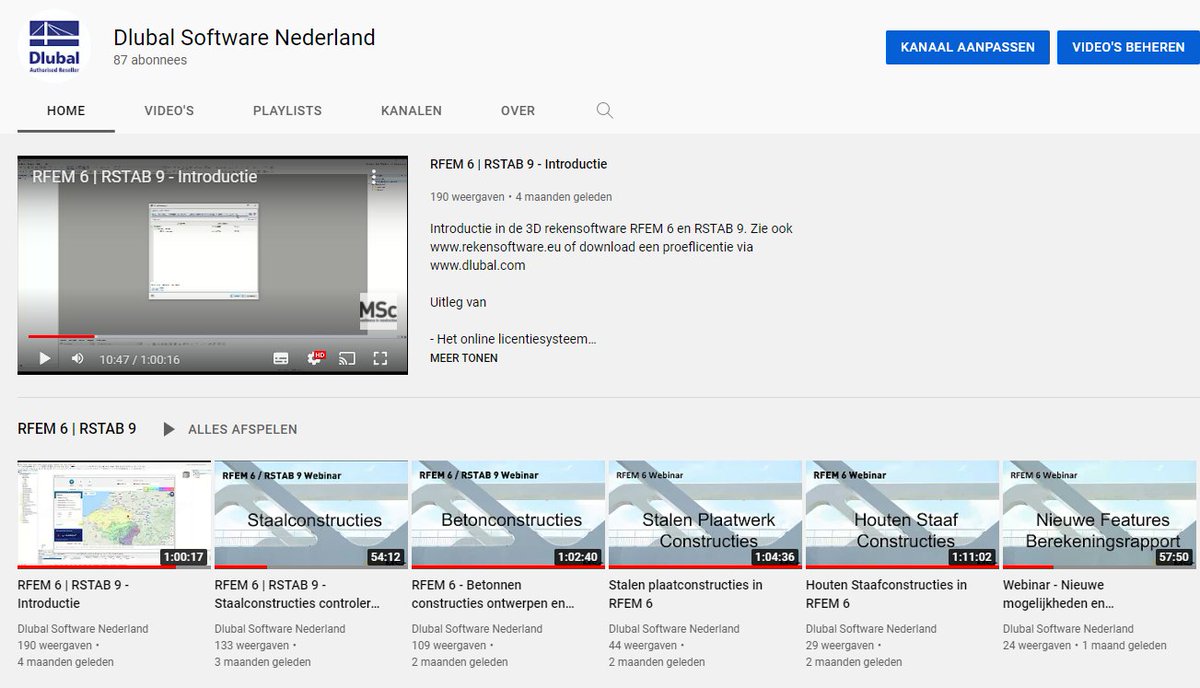Open the RFEM 6 | RSTAB 9 playlist heading
1200x688 pixels.
tap(77, 429)
